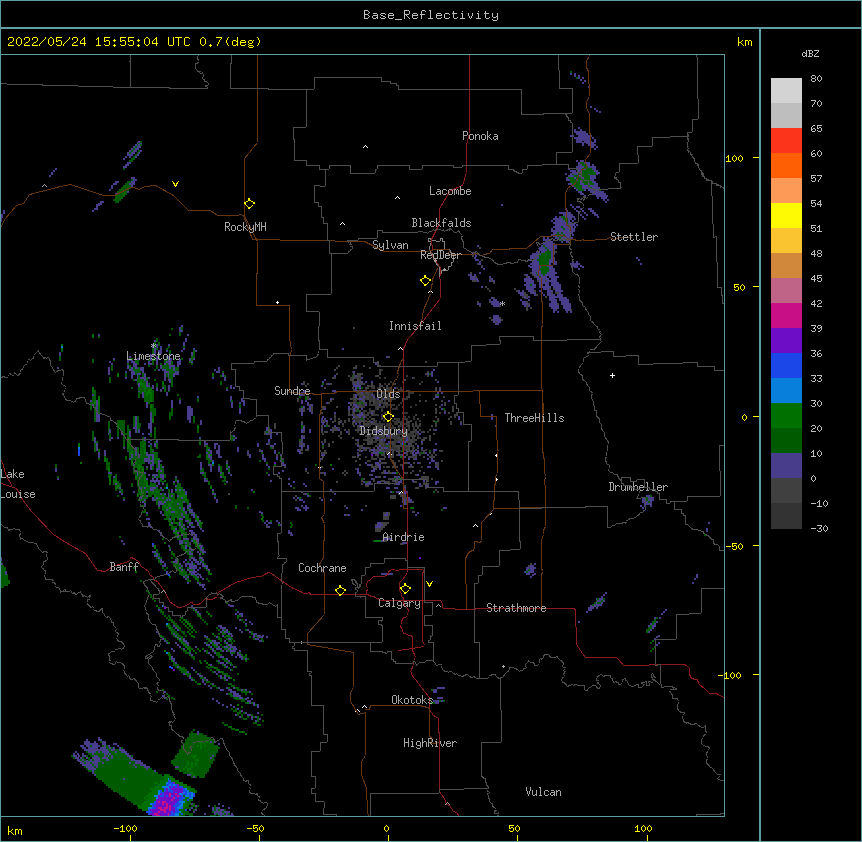This screenshot has width=862, height=842.
Task: Click the magenta high-reflectivity storm core echo
Action: pyautogui.click(x=168, y=800)
